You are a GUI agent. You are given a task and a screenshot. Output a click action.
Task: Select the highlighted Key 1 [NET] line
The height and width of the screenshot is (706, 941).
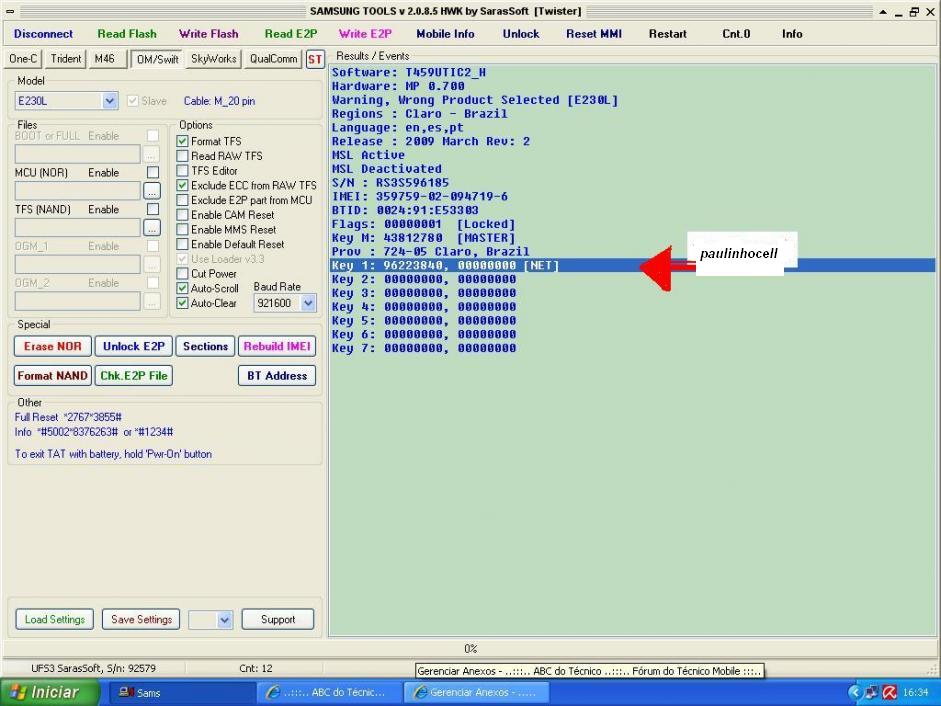tap(633, 265)
